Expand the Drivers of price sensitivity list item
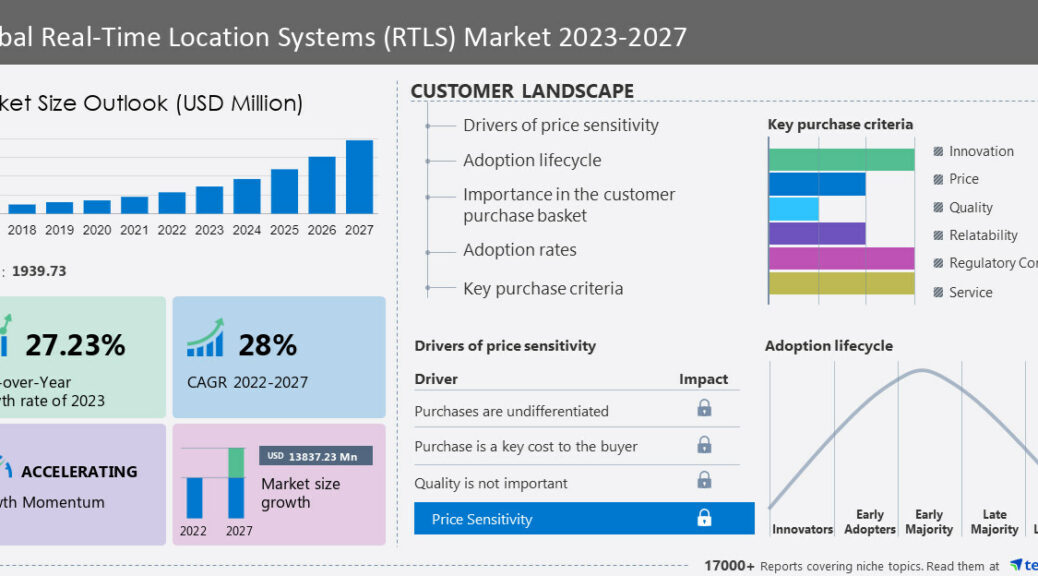Viewport: 1038px width, 576px height. pyautogui.click(x=560, y=125)
